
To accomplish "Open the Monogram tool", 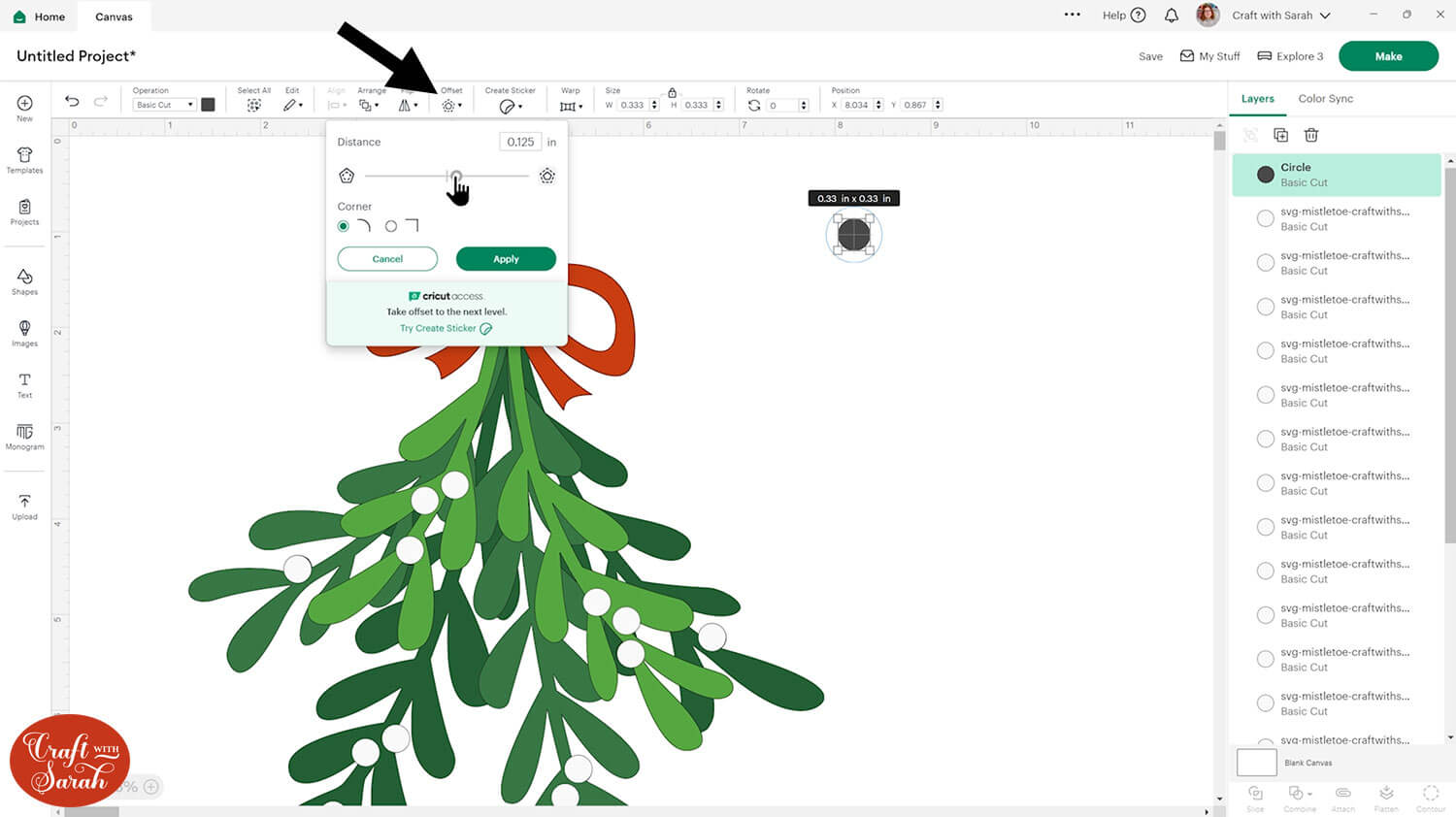I will click(x=25, y=437).
